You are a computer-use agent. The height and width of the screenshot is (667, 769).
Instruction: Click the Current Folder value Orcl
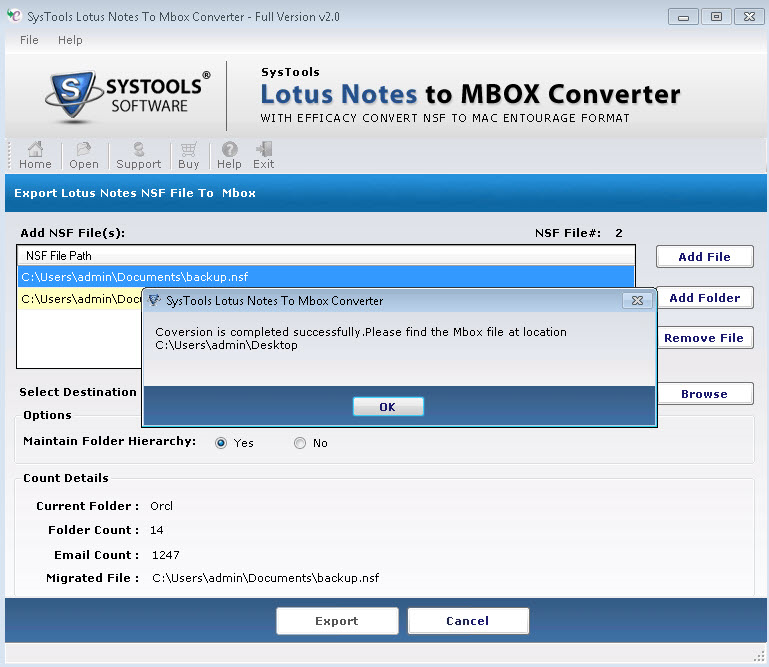coord(161,506)
